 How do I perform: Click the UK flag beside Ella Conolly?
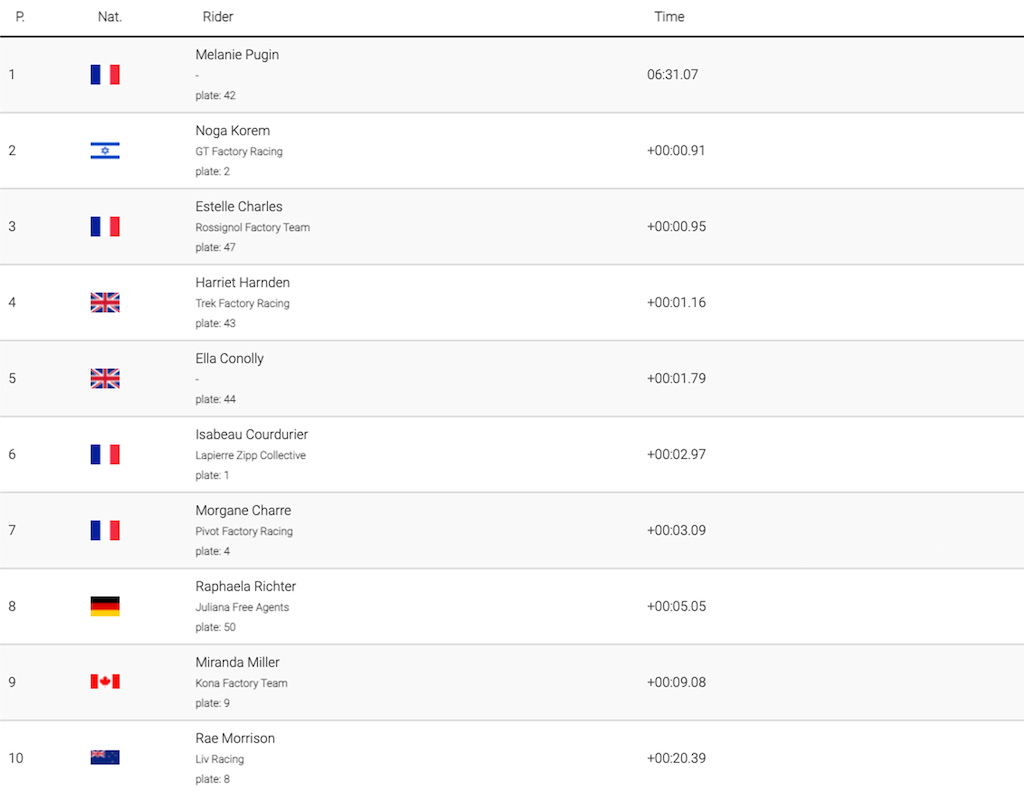[105, 379]
